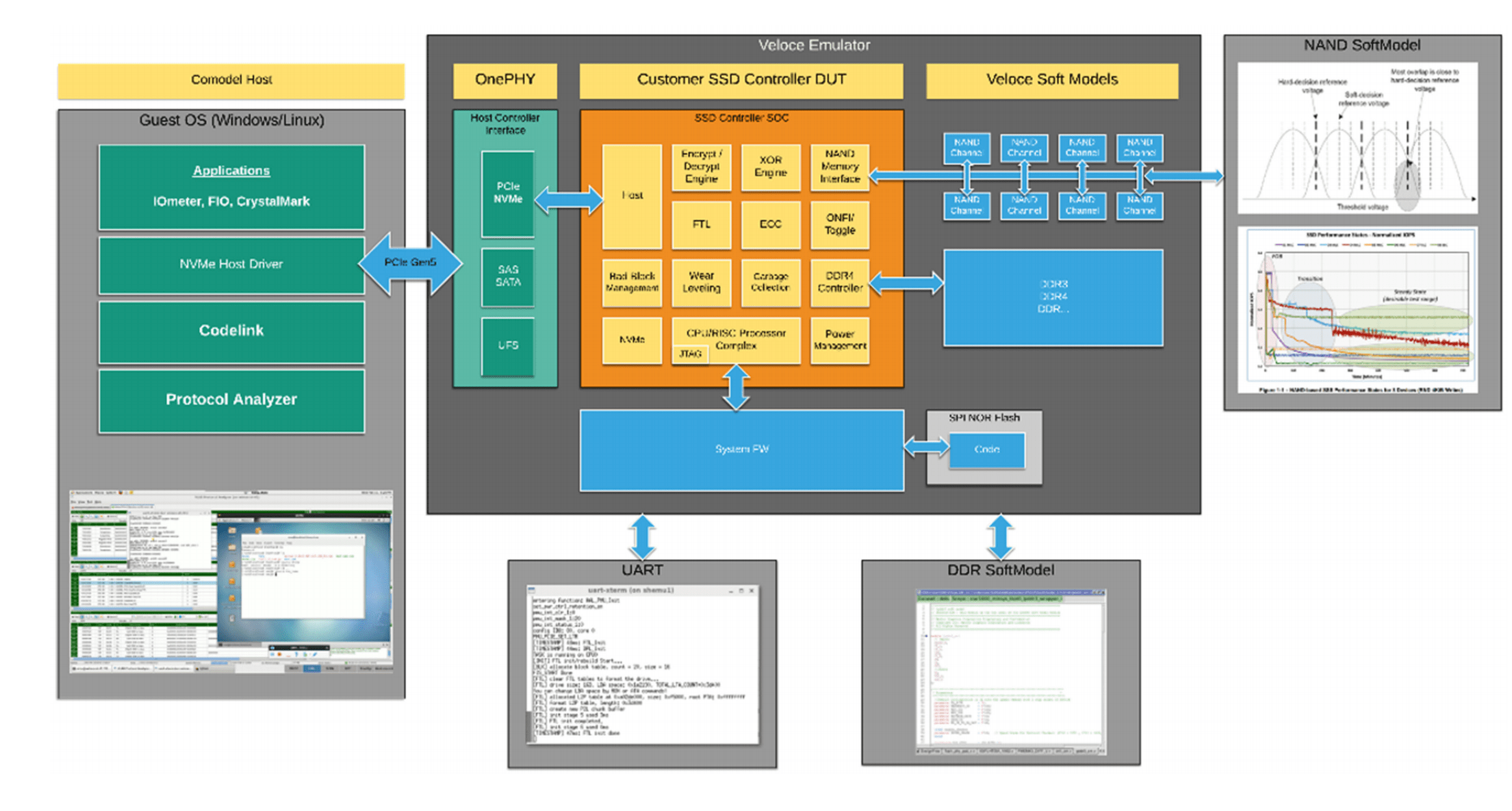This screenshot has height=811, width=1512.
Task: Click the Garbage Collection block
Action: pyautogui.click(x=770, y=283)
